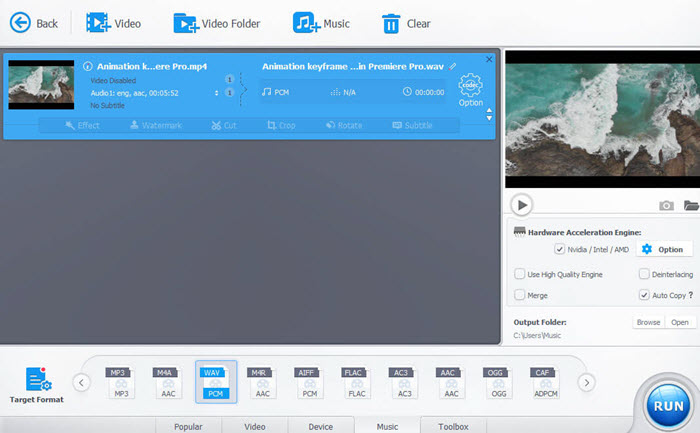Show previous formats with left chevron
Screen dimensions: 700x433
pos(81,383)
